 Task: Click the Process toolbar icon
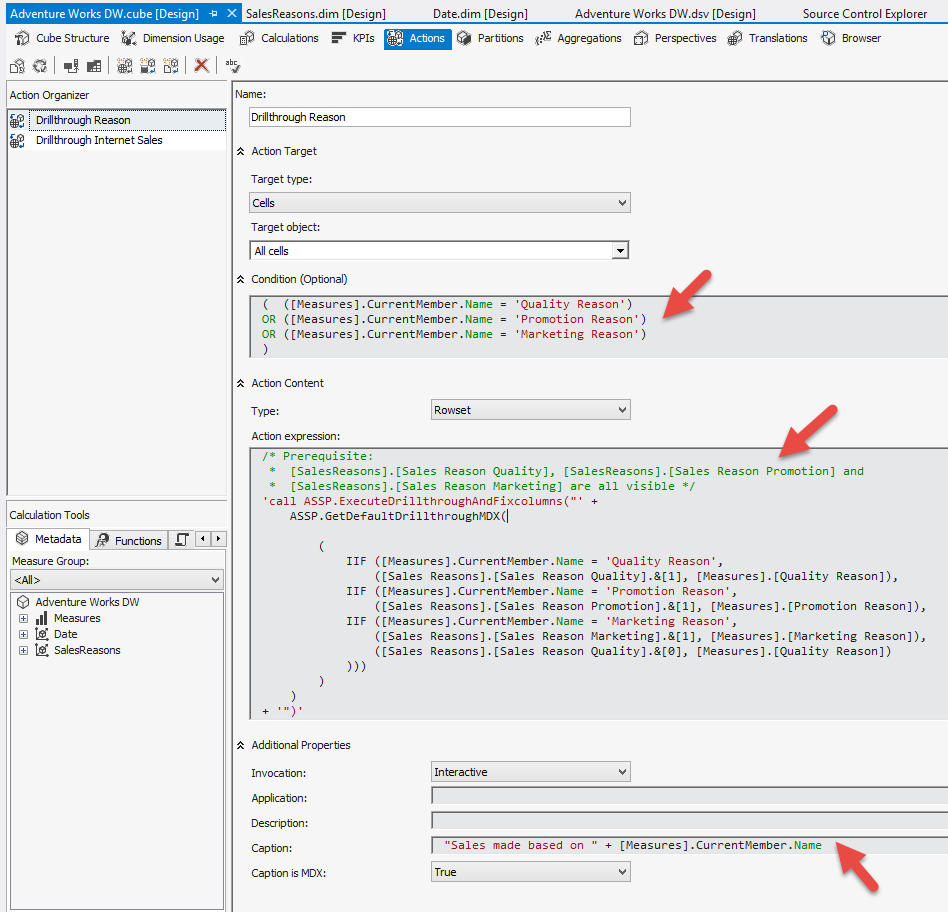(x=18, y=66)
